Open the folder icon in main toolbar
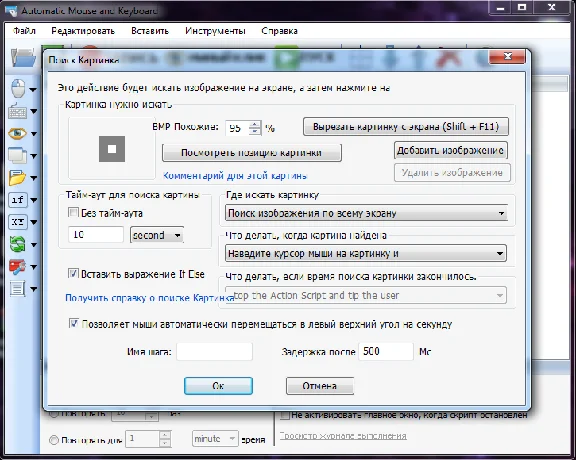 [23, 58]
